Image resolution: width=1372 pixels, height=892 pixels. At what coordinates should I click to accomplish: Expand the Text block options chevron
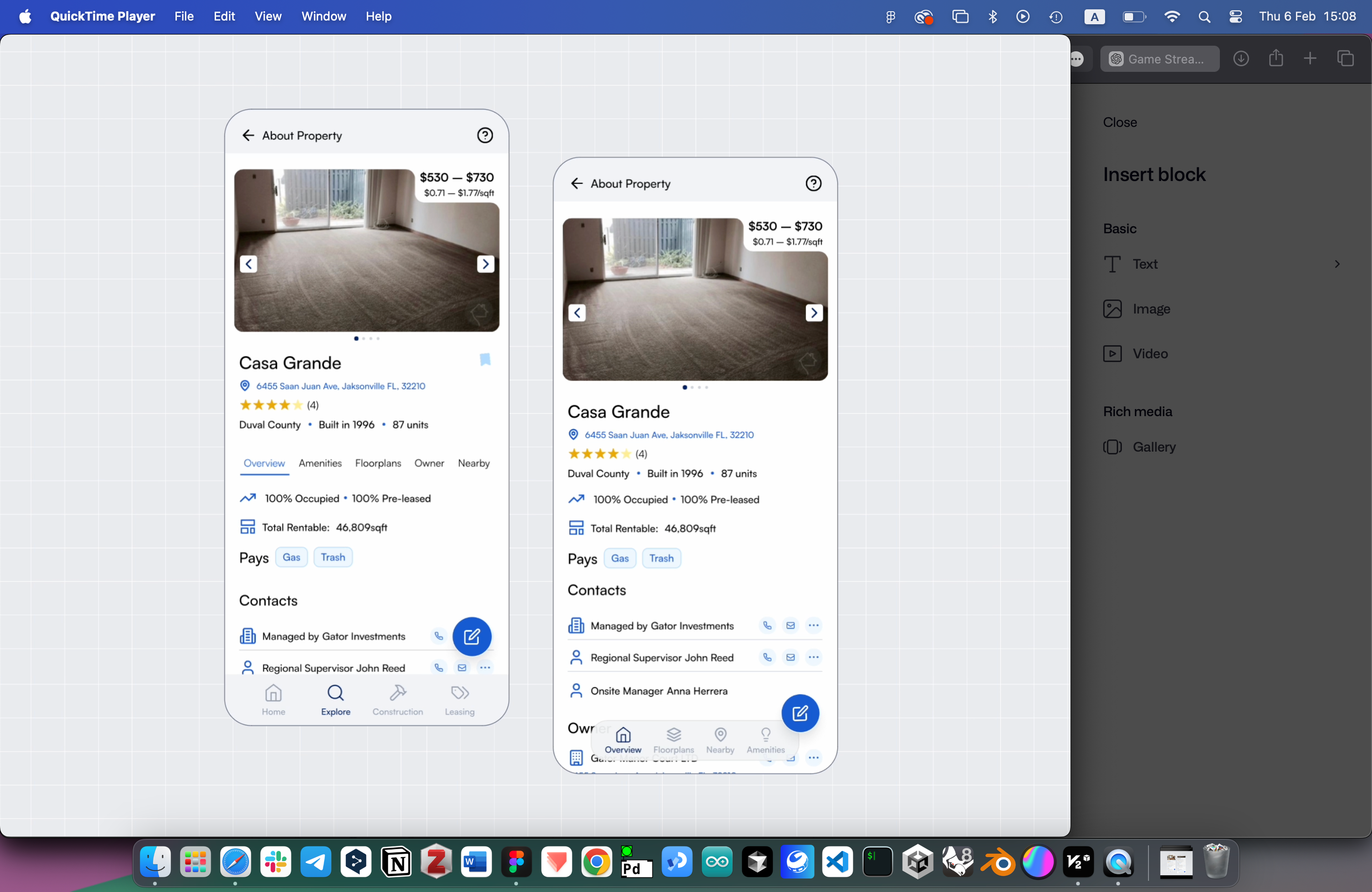(x=1337, y=264)
